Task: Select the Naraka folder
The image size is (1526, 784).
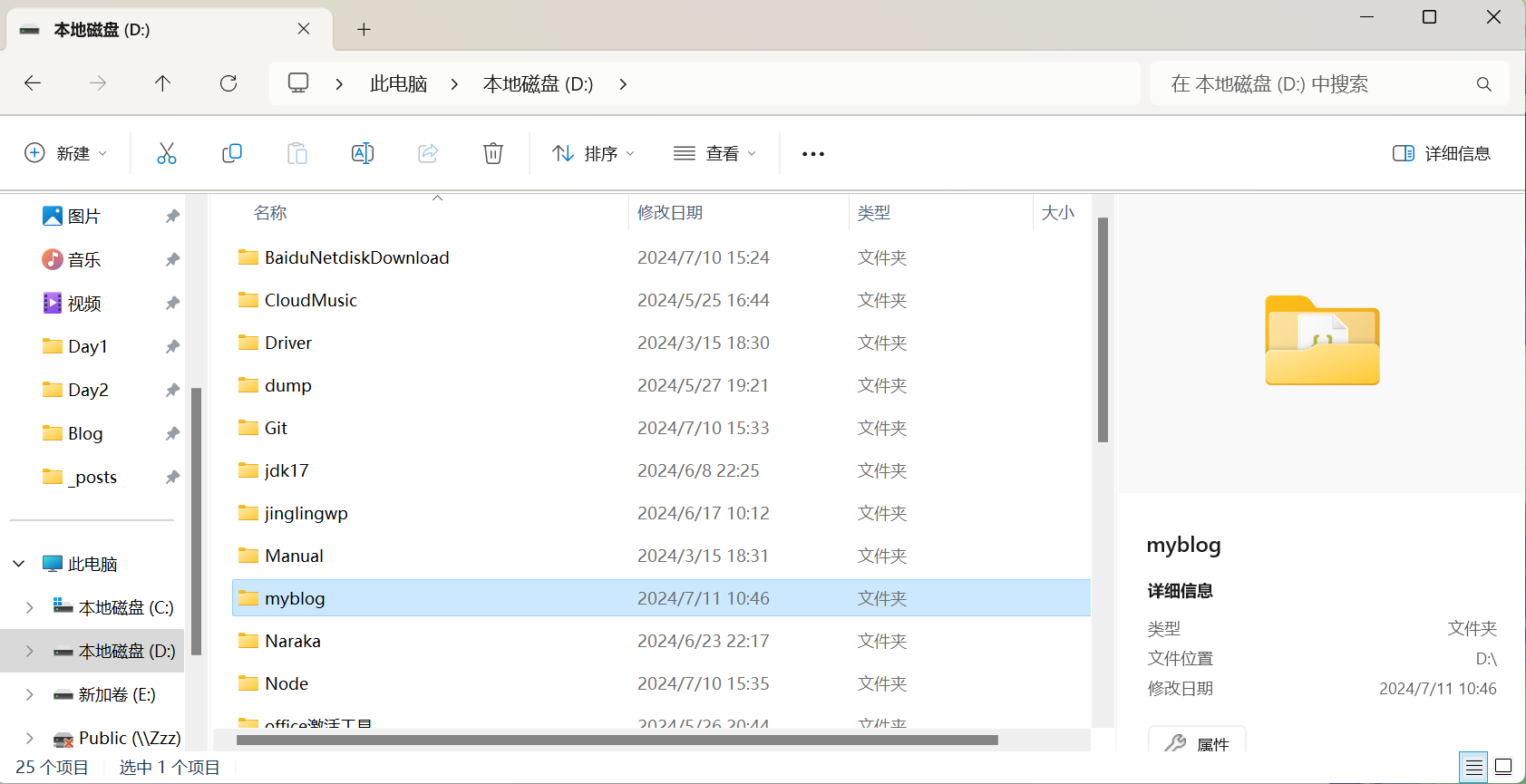Action: coord(661,641)
